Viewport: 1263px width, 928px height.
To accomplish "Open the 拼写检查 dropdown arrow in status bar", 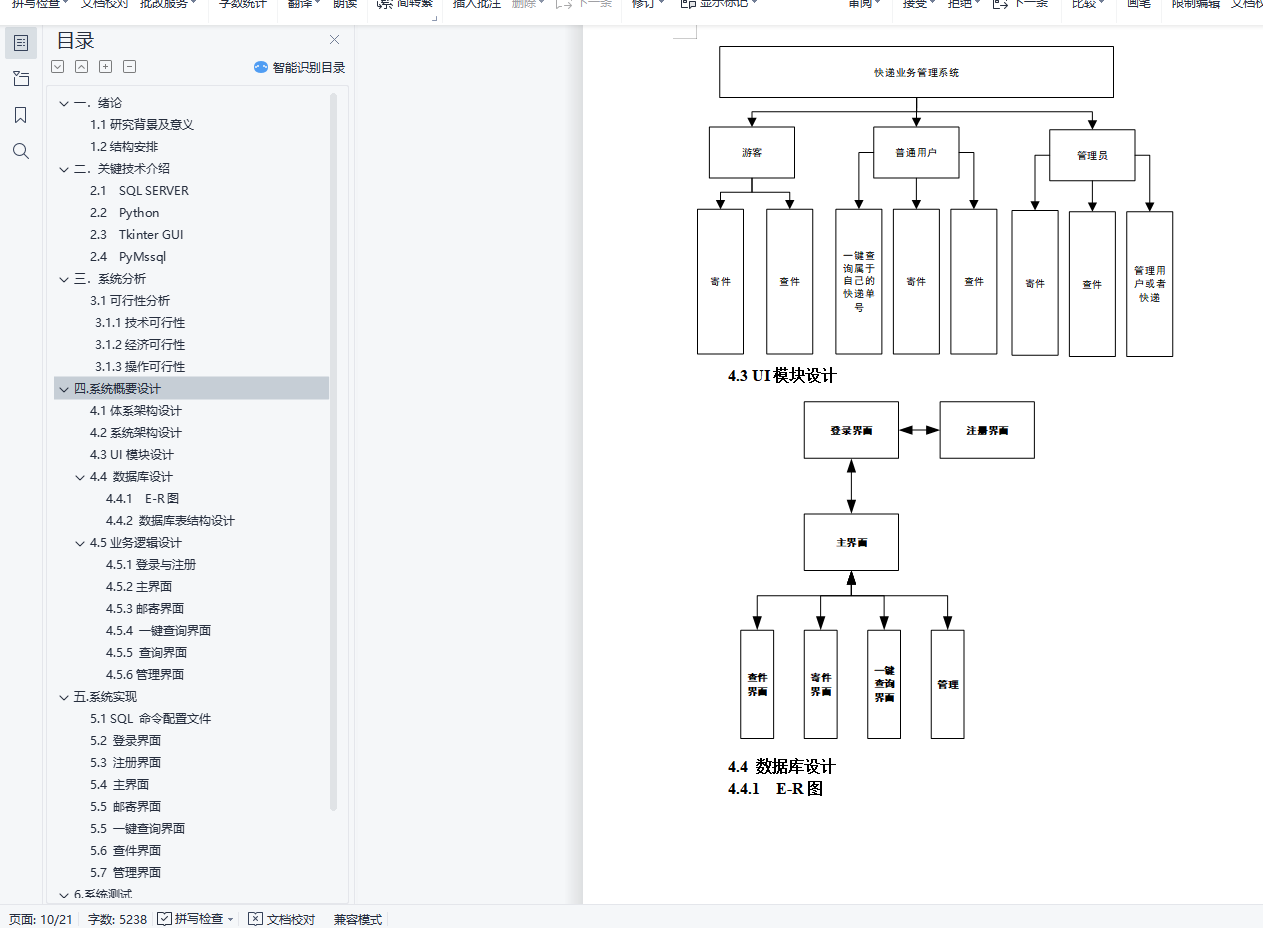I will 231,919.
